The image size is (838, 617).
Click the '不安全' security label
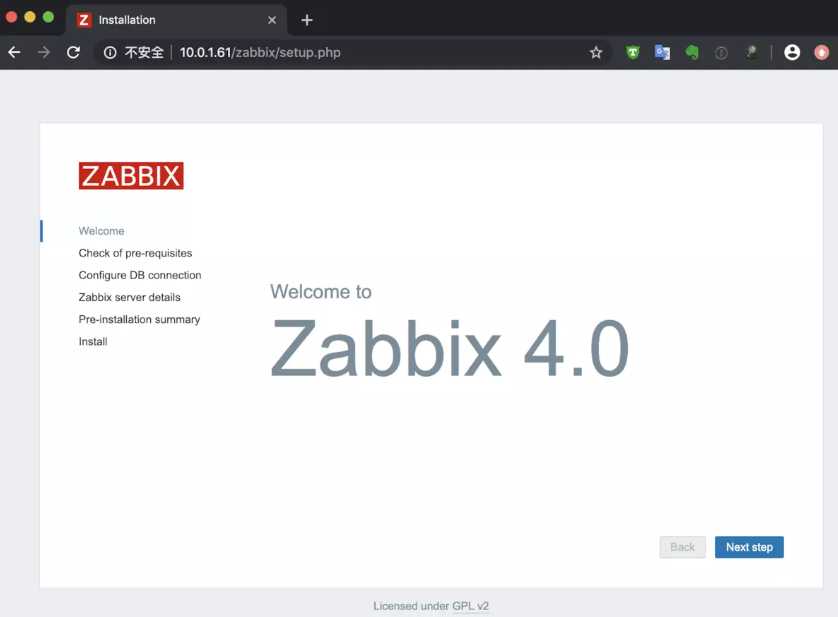(x=144, y=52)
